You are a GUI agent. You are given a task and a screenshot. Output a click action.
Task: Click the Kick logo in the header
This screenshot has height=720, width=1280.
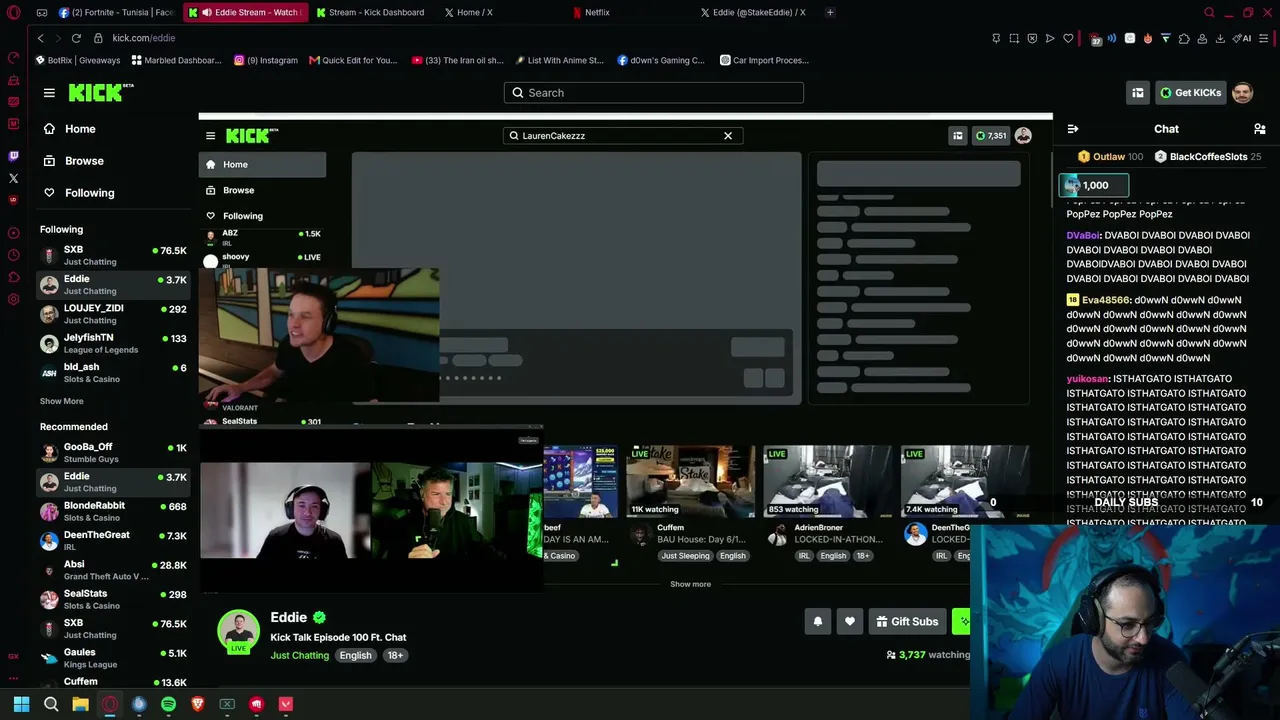click(101, 92)
